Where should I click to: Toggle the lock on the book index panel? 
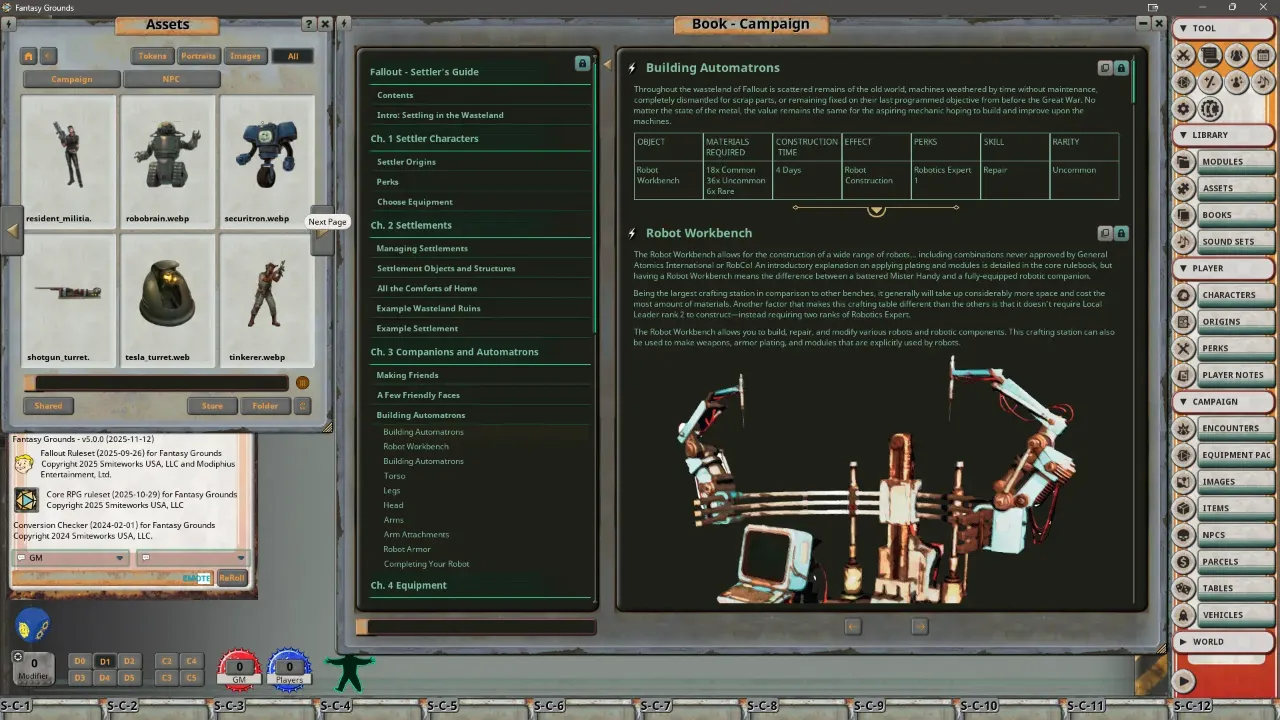(582, 63)
